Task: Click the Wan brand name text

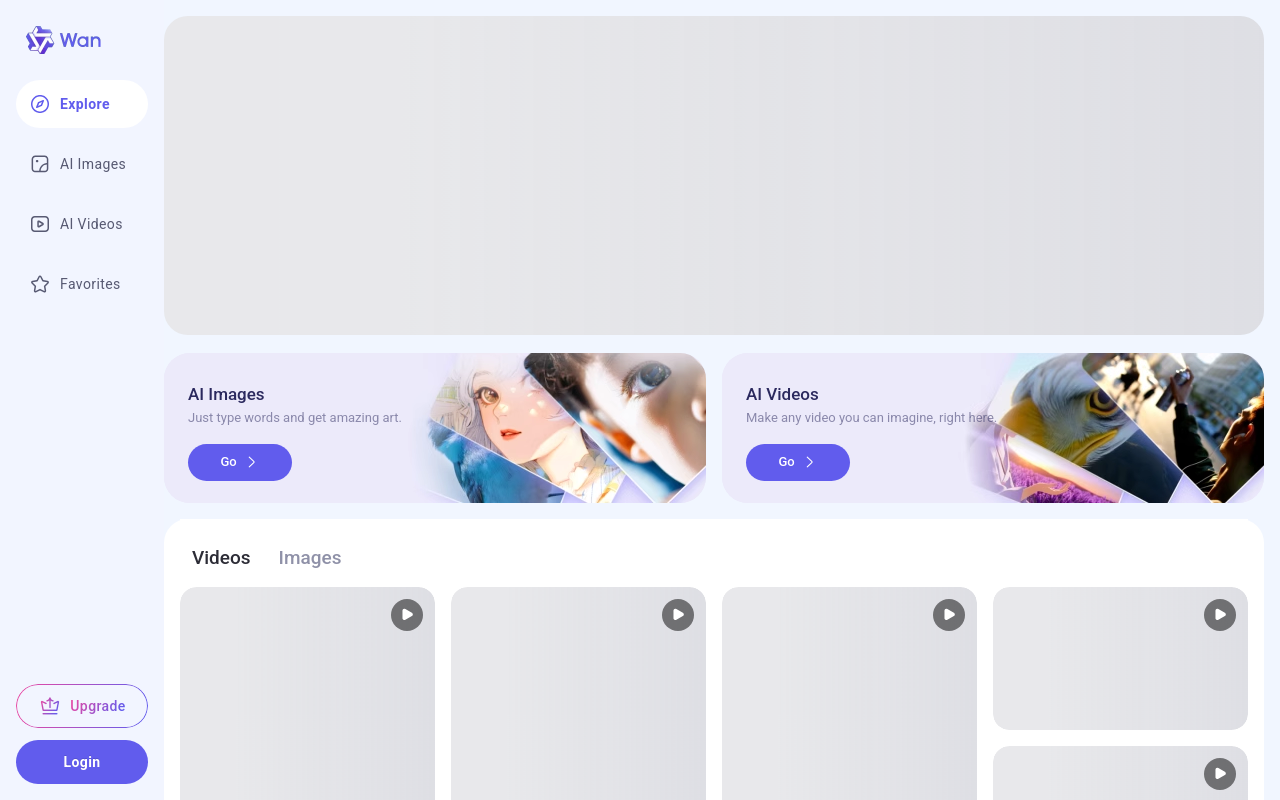Action: click(80, 40)
